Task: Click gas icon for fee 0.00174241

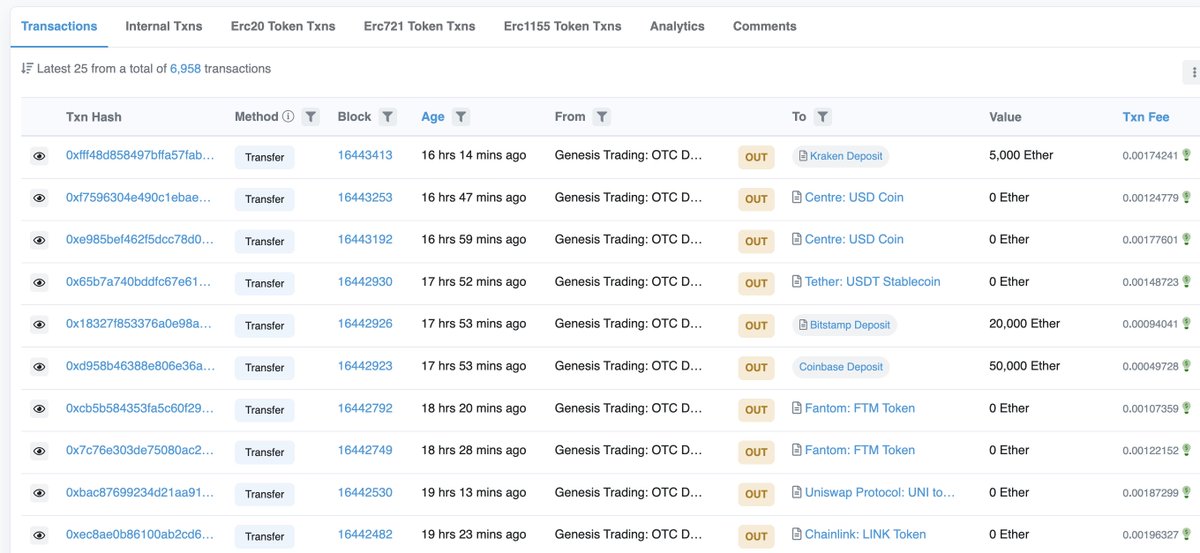Action: click(1187, 156)
